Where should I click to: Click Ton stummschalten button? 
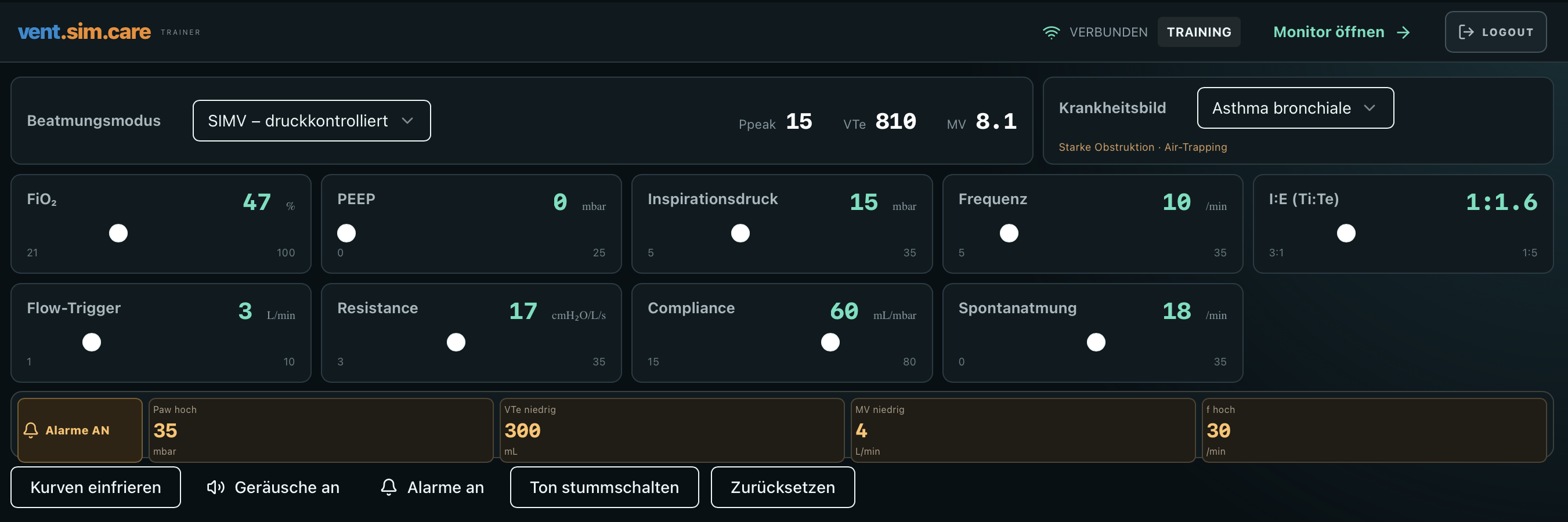pos(604,487)
